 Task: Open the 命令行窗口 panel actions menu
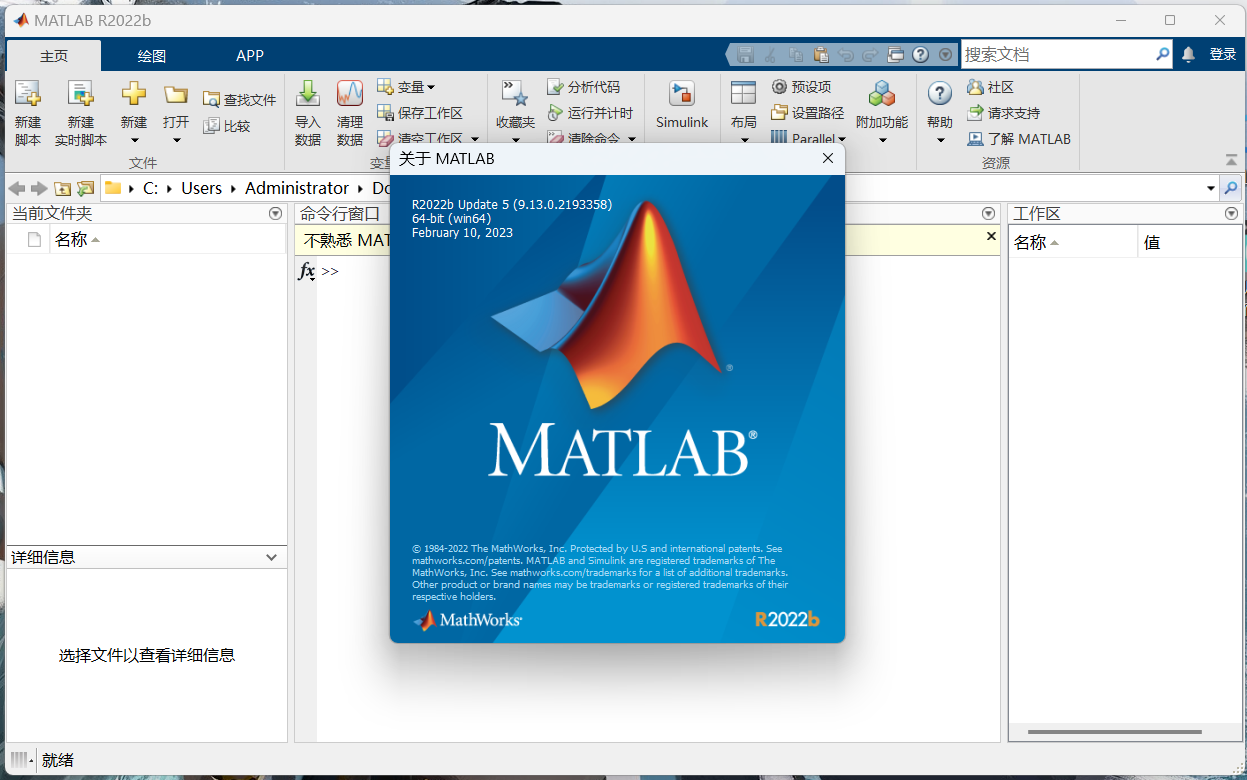[989, 214]
